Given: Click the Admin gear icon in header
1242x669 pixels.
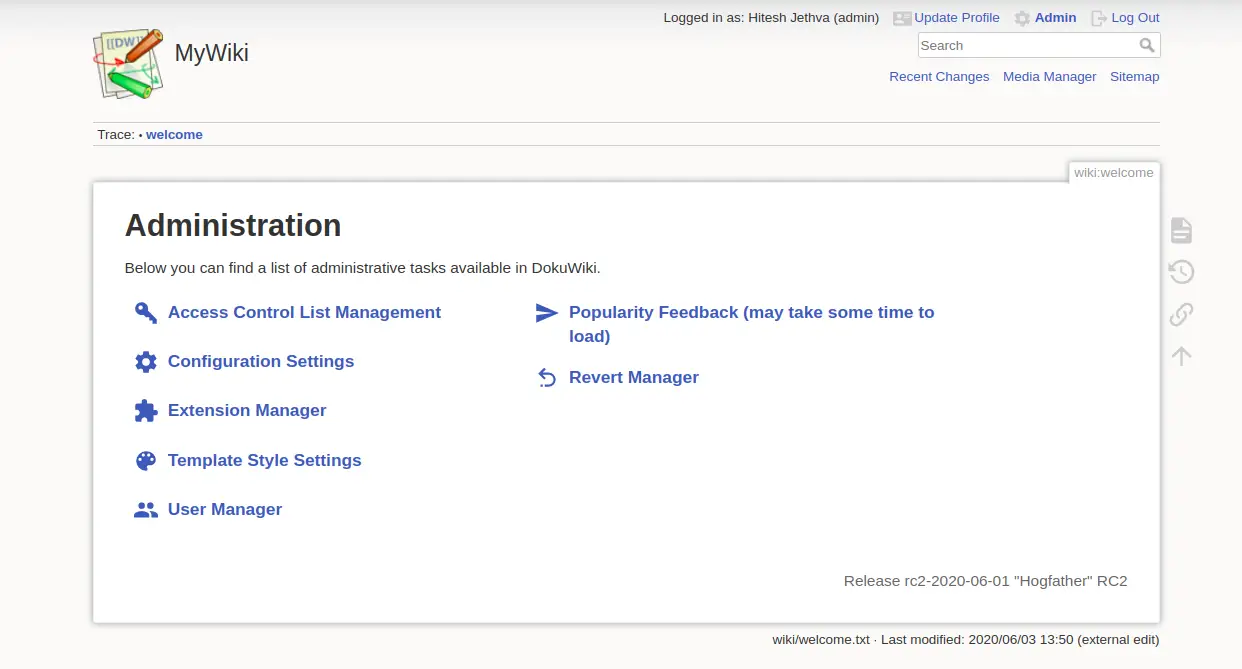Looking at the screenshot, I should (x=1022, y=18).
